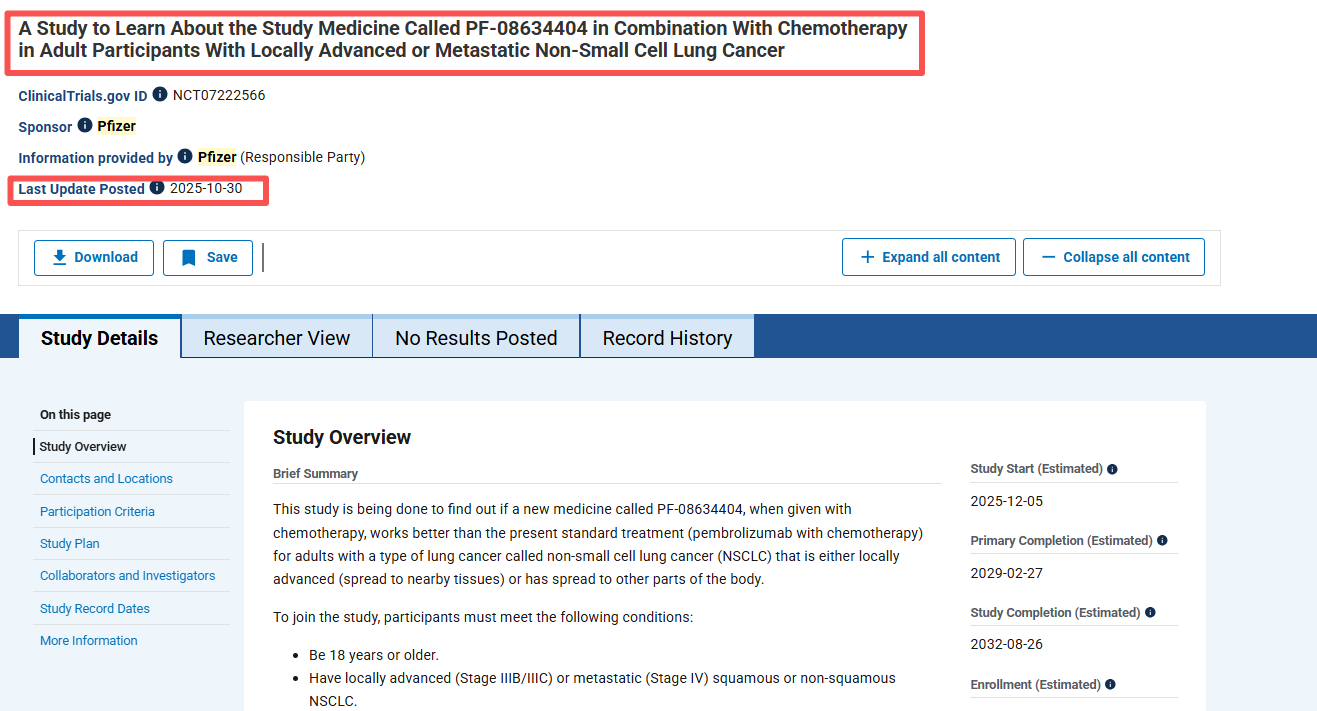Open the Record History tab
1317x711 pixels.
[x=667, y=338]
